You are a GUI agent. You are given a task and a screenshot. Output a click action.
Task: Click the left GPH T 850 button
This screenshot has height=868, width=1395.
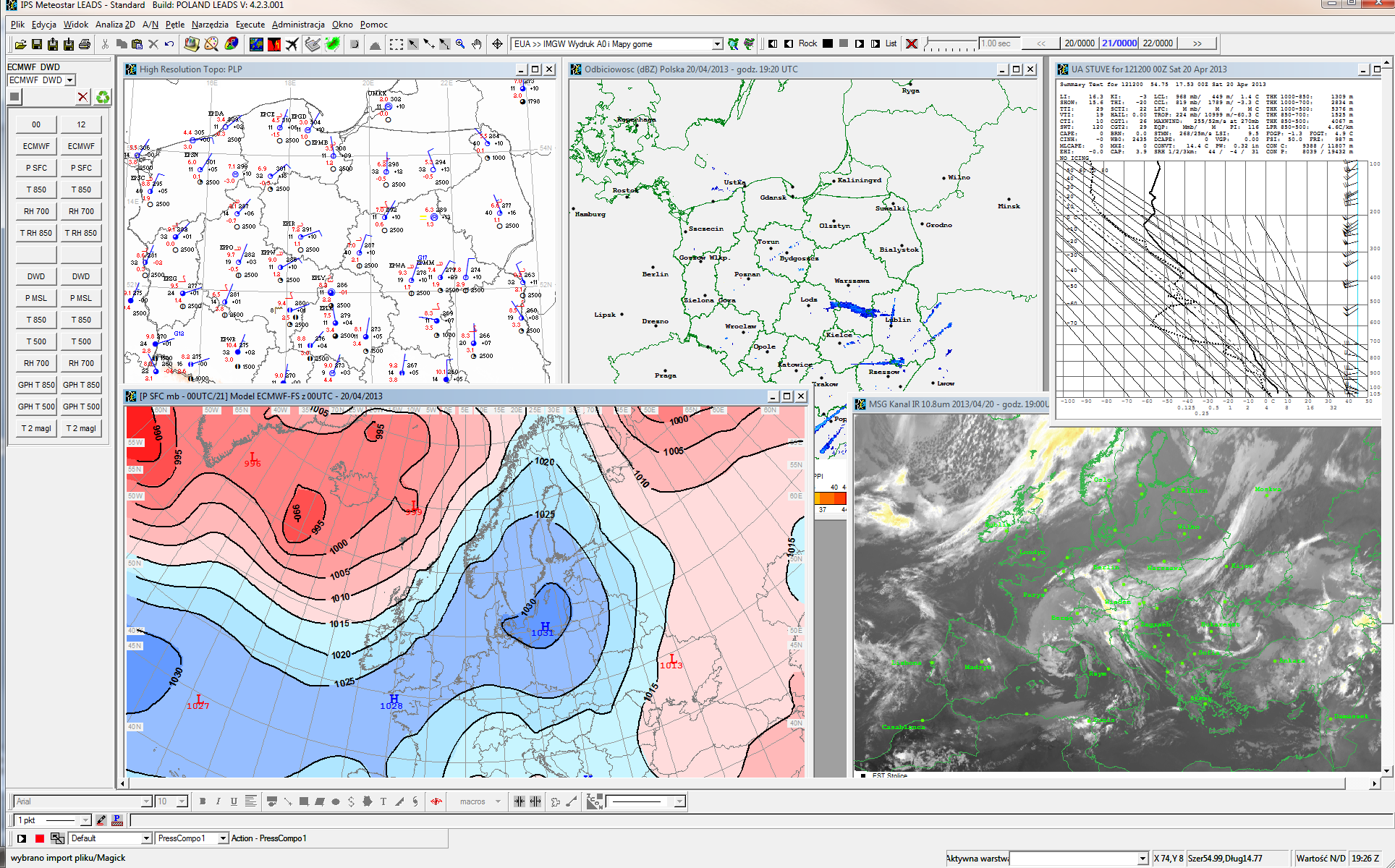pos(36,385)
